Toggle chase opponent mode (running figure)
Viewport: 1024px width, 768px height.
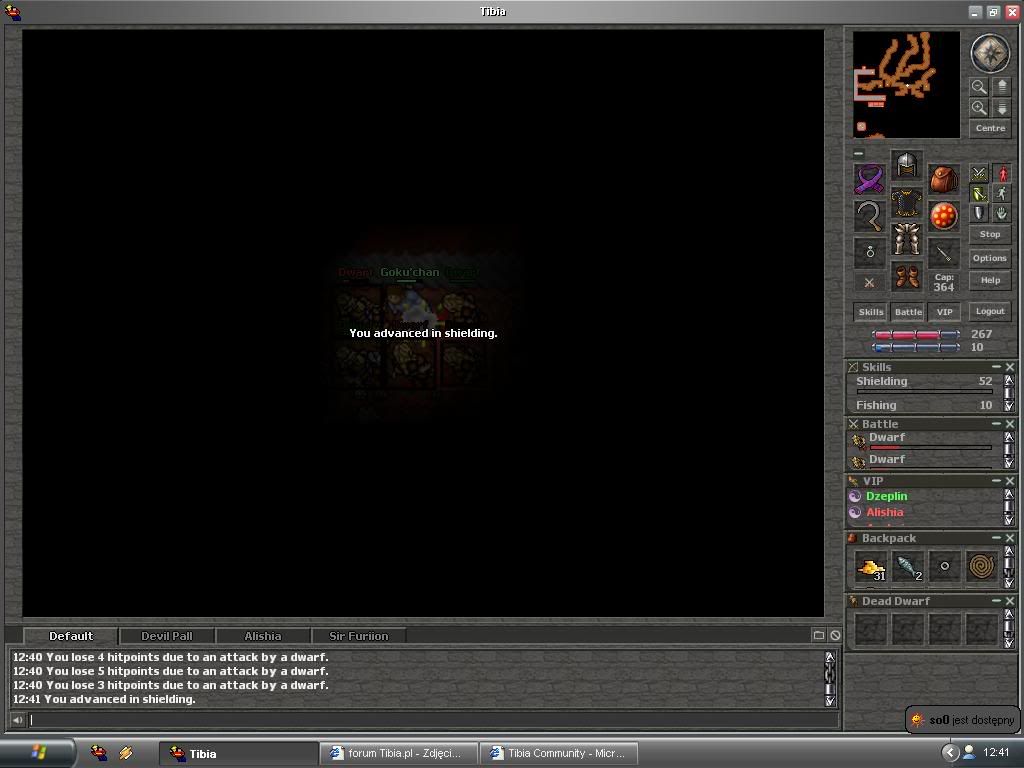1002,193
